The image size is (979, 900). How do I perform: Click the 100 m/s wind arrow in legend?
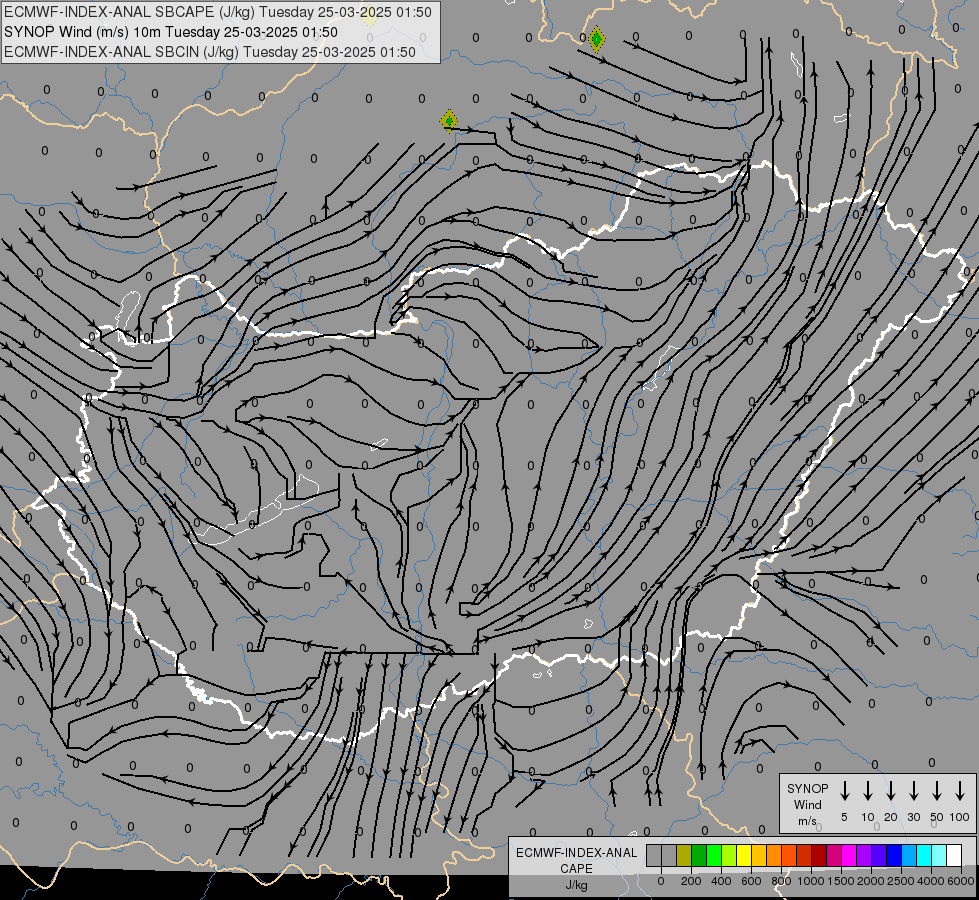tap(960, 791)
